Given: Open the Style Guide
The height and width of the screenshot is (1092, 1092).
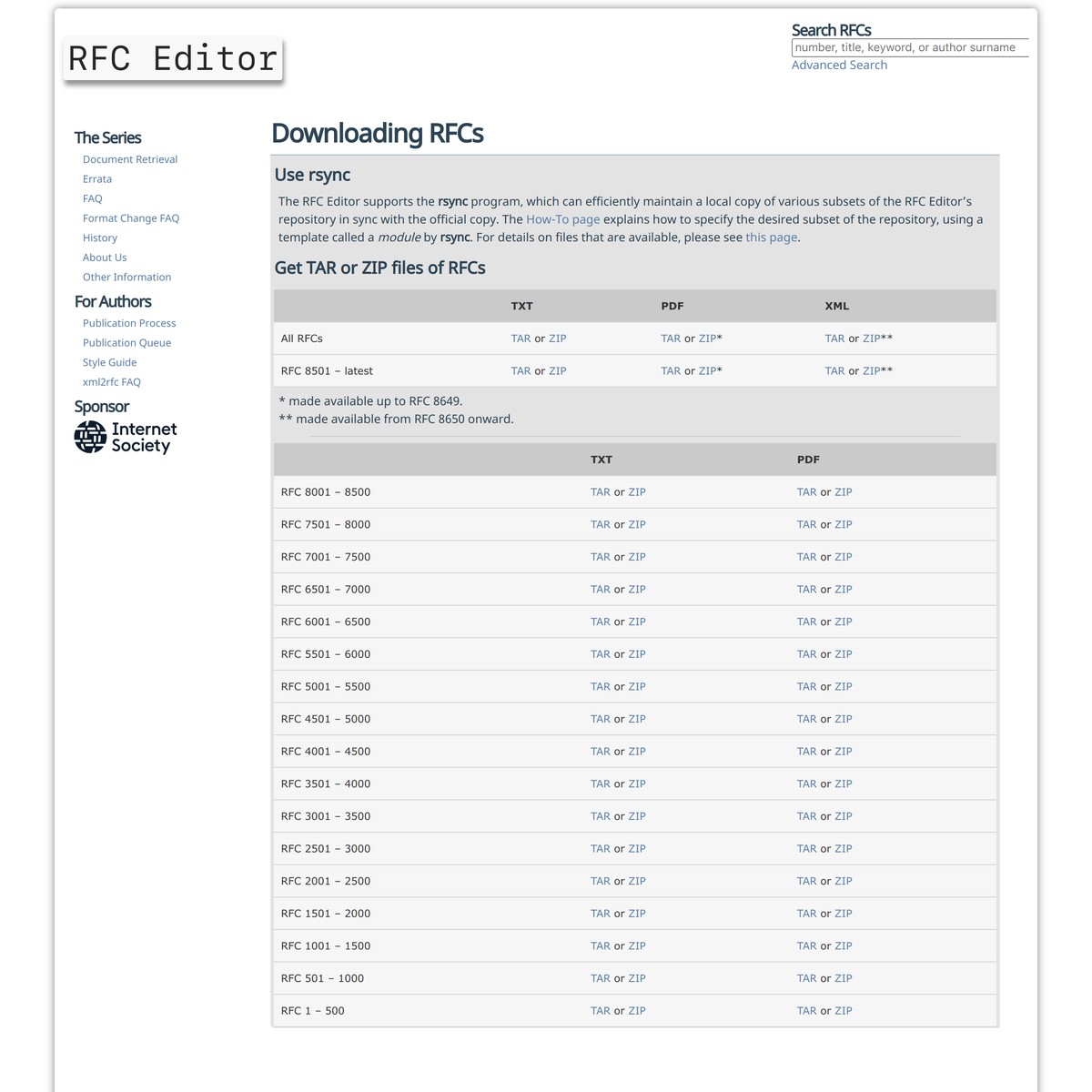Looking at the screenshot, I should [x=109, y=361].
